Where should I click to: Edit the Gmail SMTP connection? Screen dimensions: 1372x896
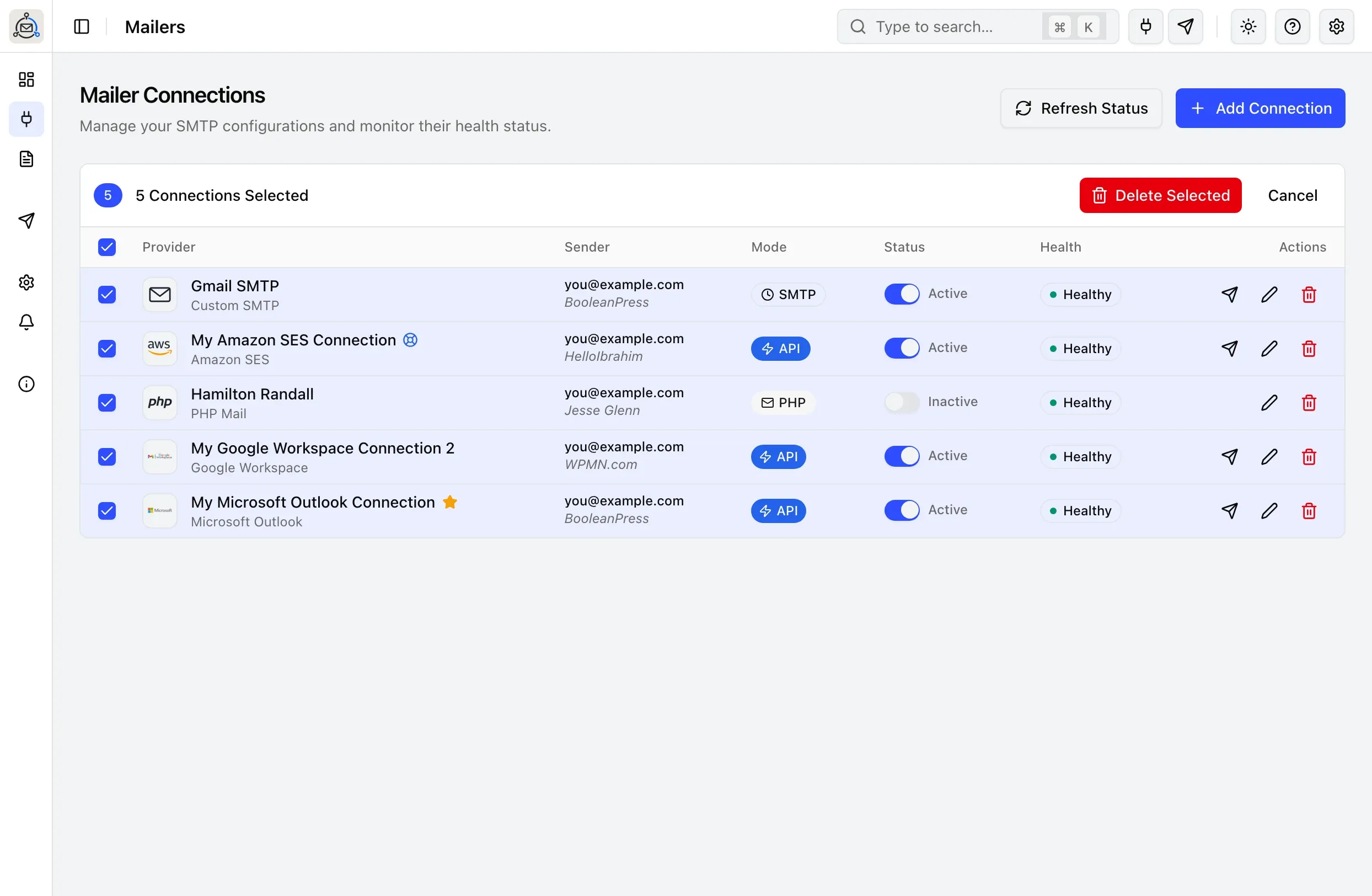(1269, 295)
